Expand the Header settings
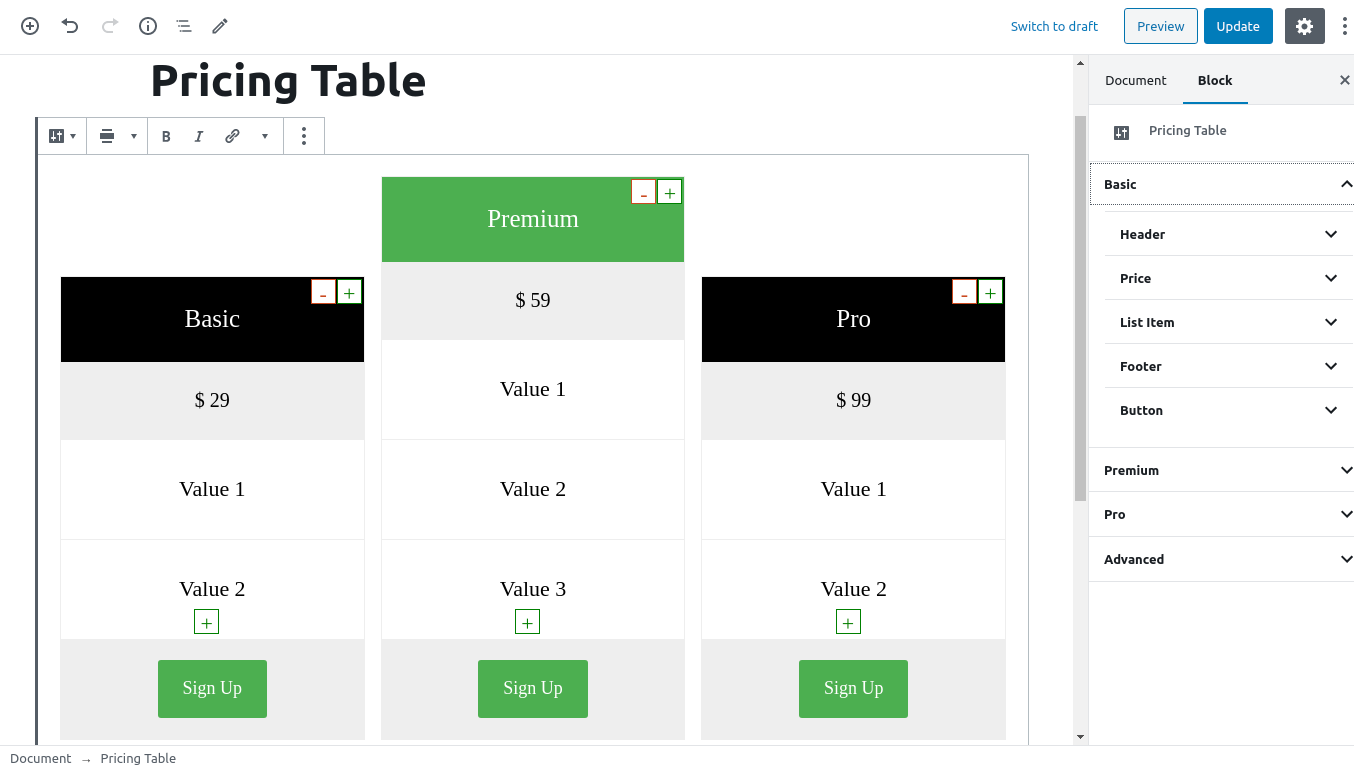The width and height of the screenshot is (1354, 769). 1229,234
